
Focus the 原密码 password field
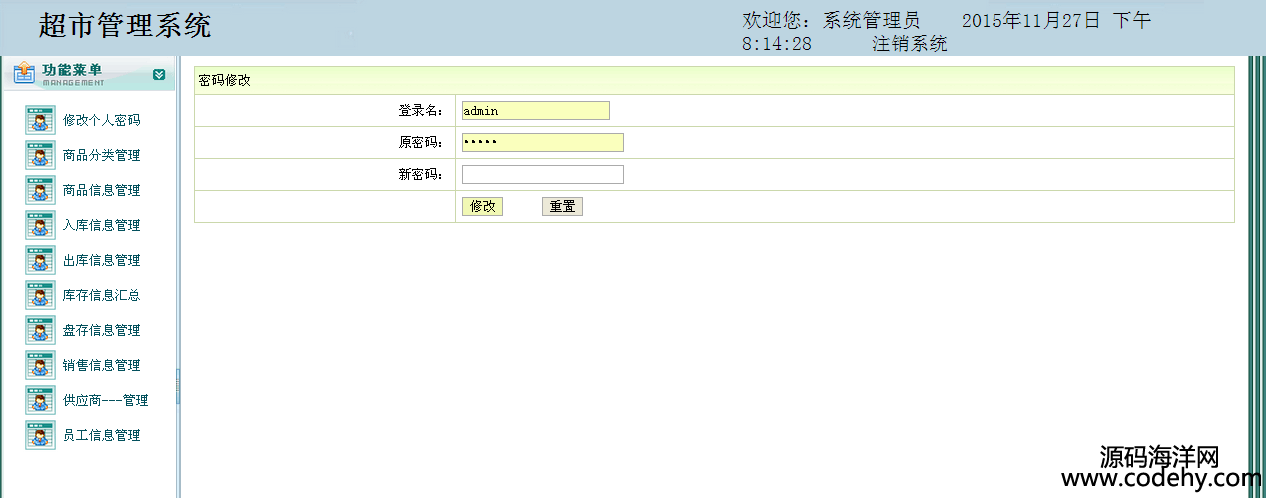[x=543, y=142]
